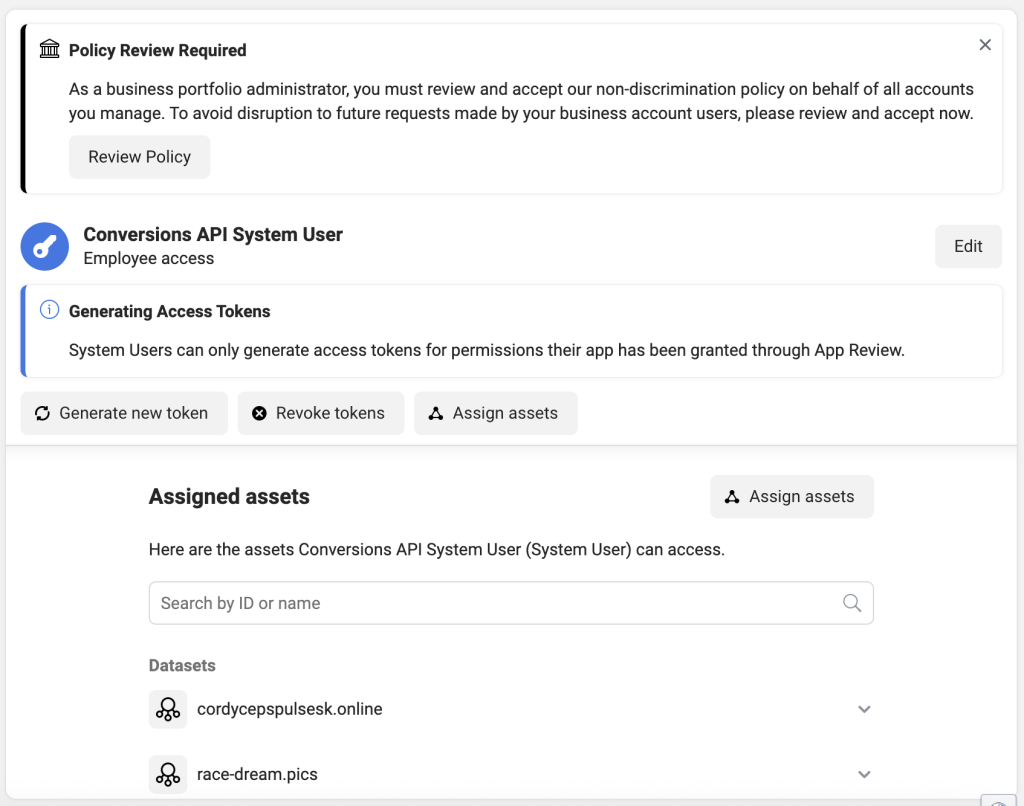Expand the cordycepspulsesk.online dataset chevron

[x=864, y=709]
